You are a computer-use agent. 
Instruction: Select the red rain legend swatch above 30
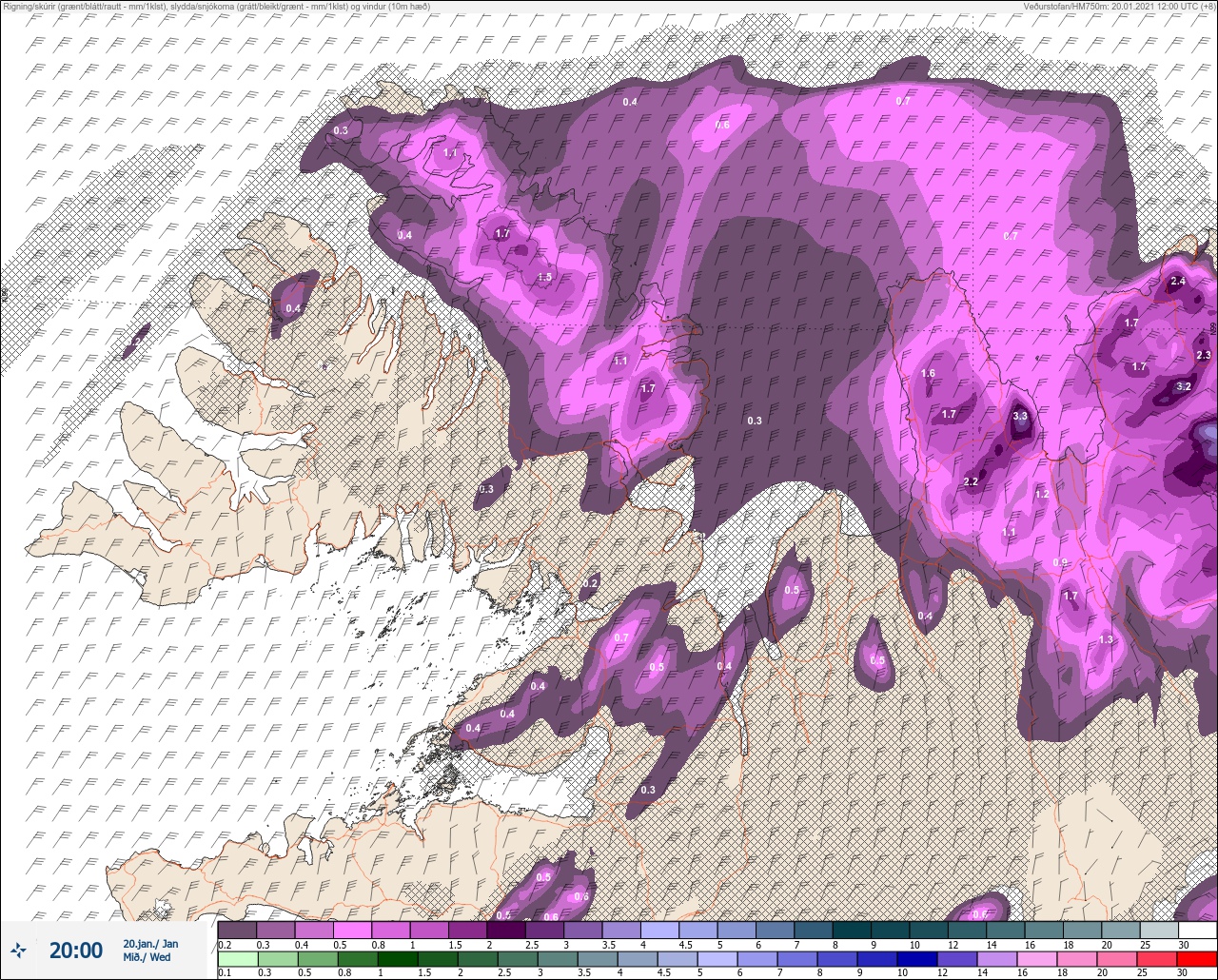coord(1197,959)
